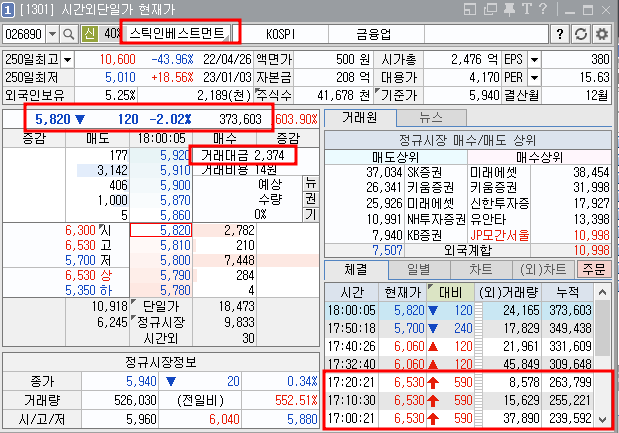Click the 17:00:21 trade row
The height and width of the screenshot is (433, 619).
[x=460, y=418]
